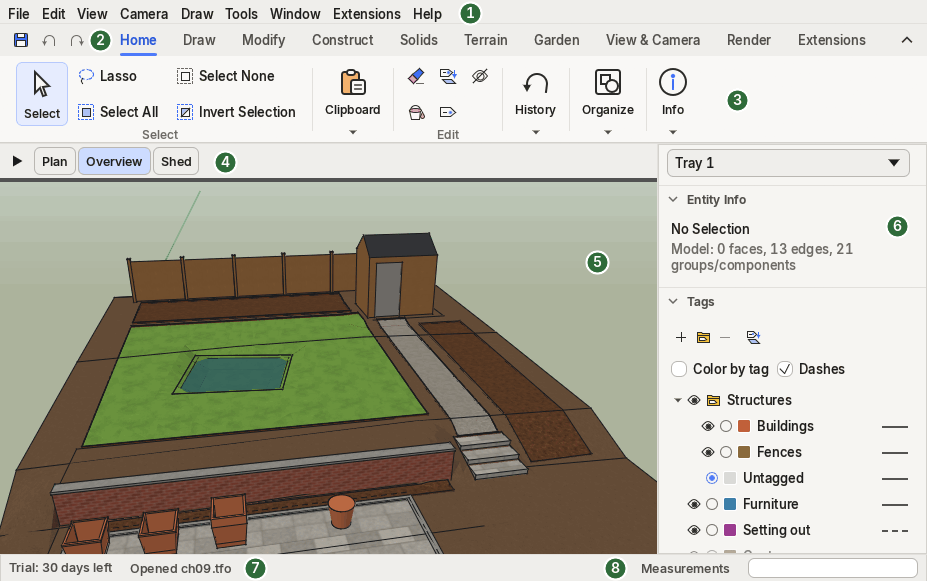This screenshot has height=581, width=927.
Task: Click the Setting out dashed line style
Action: (894, 531)
